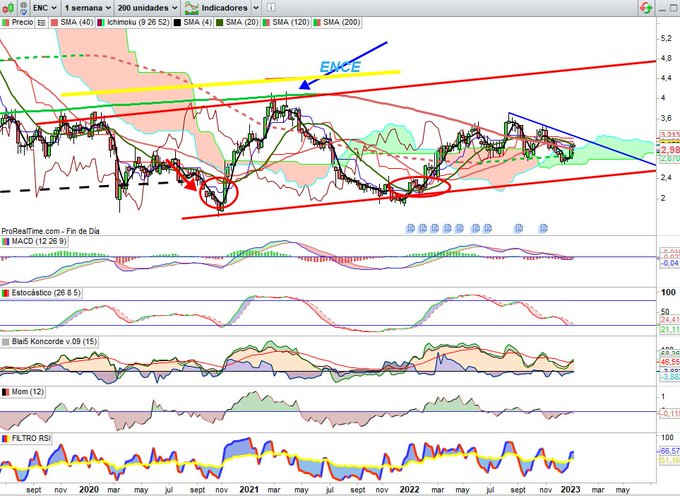Open the Indicadores chart icon
Image resolution: width=680 pixels, height=496 pixels.
(x=191, y=8)
